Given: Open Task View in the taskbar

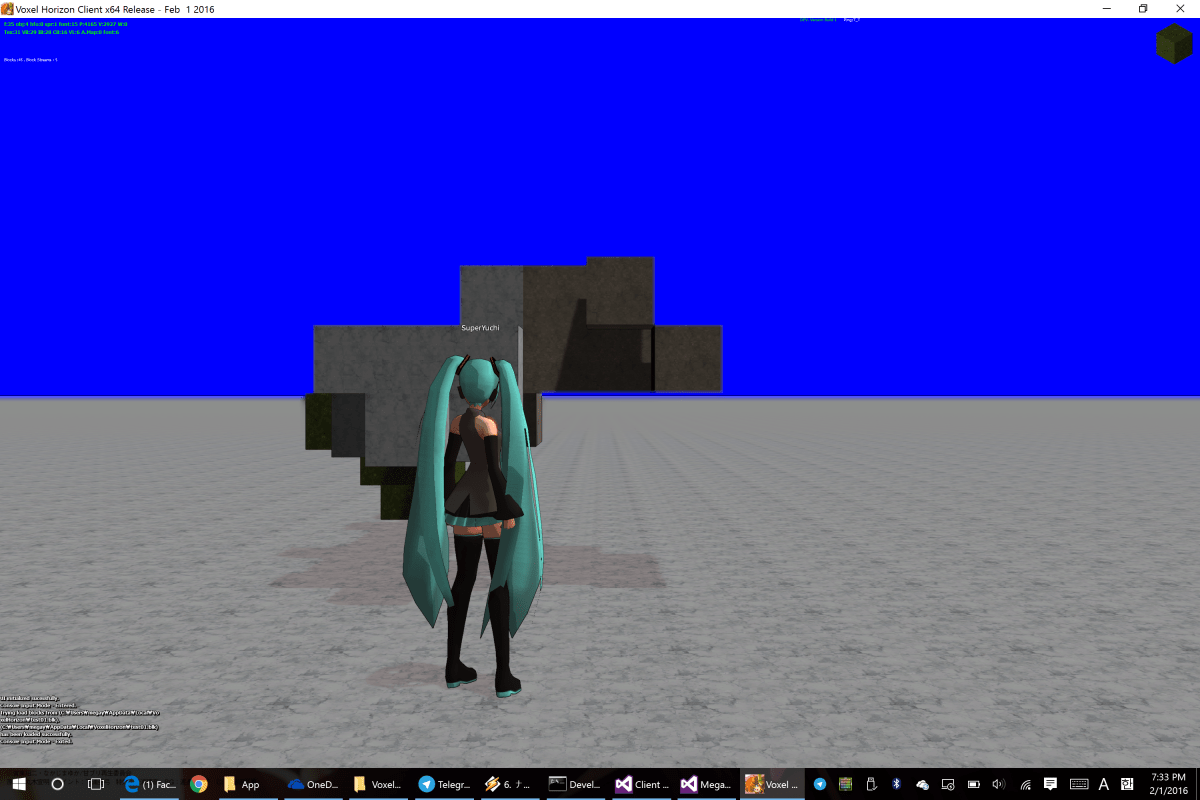Looking at the screenshot, I should point(96,784).
